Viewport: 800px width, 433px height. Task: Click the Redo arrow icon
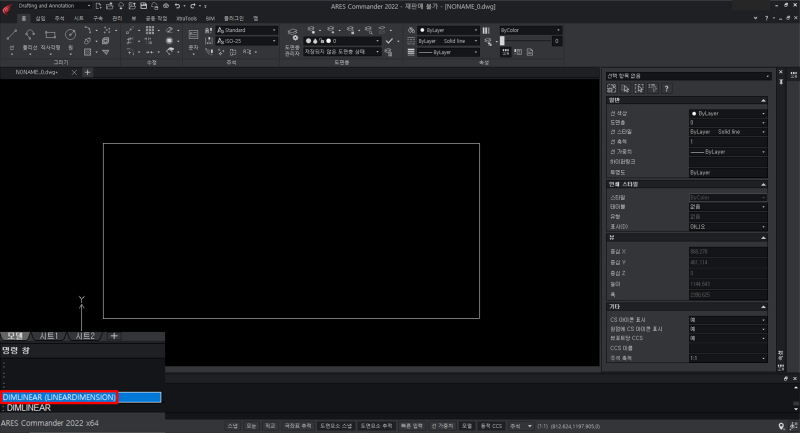tap(193, 6)
